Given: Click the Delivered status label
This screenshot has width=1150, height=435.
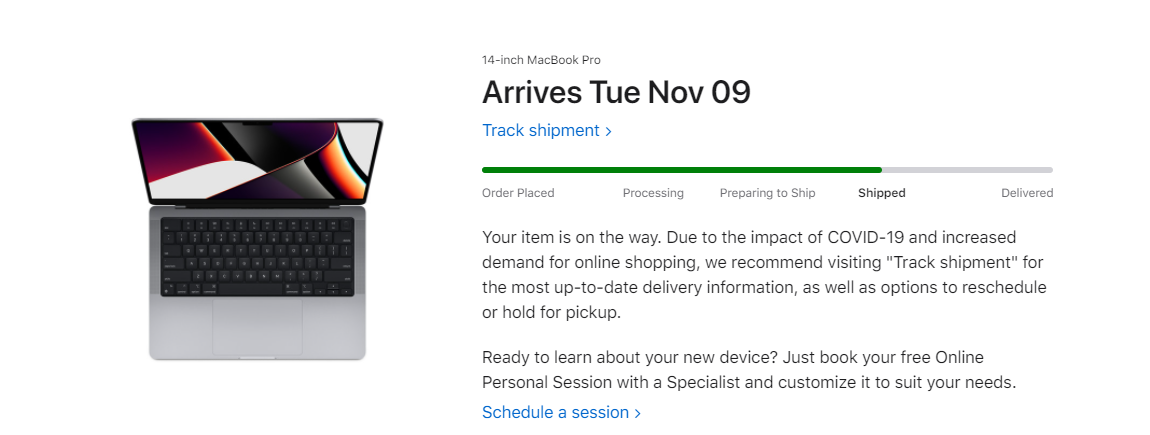Looking at the screenshot, I should click(x=1027, y=193).
